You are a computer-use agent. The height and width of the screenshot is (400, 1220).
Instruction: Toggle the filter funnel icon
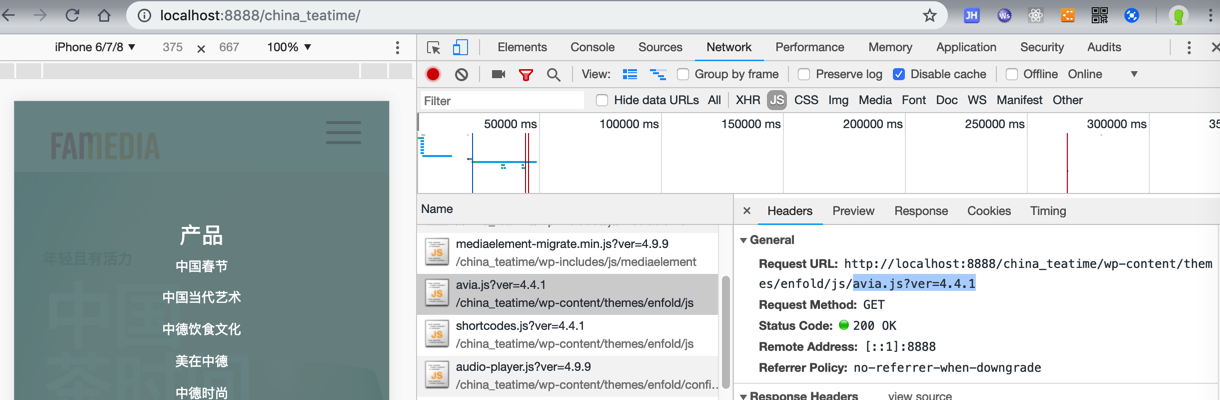pos(526,74)
